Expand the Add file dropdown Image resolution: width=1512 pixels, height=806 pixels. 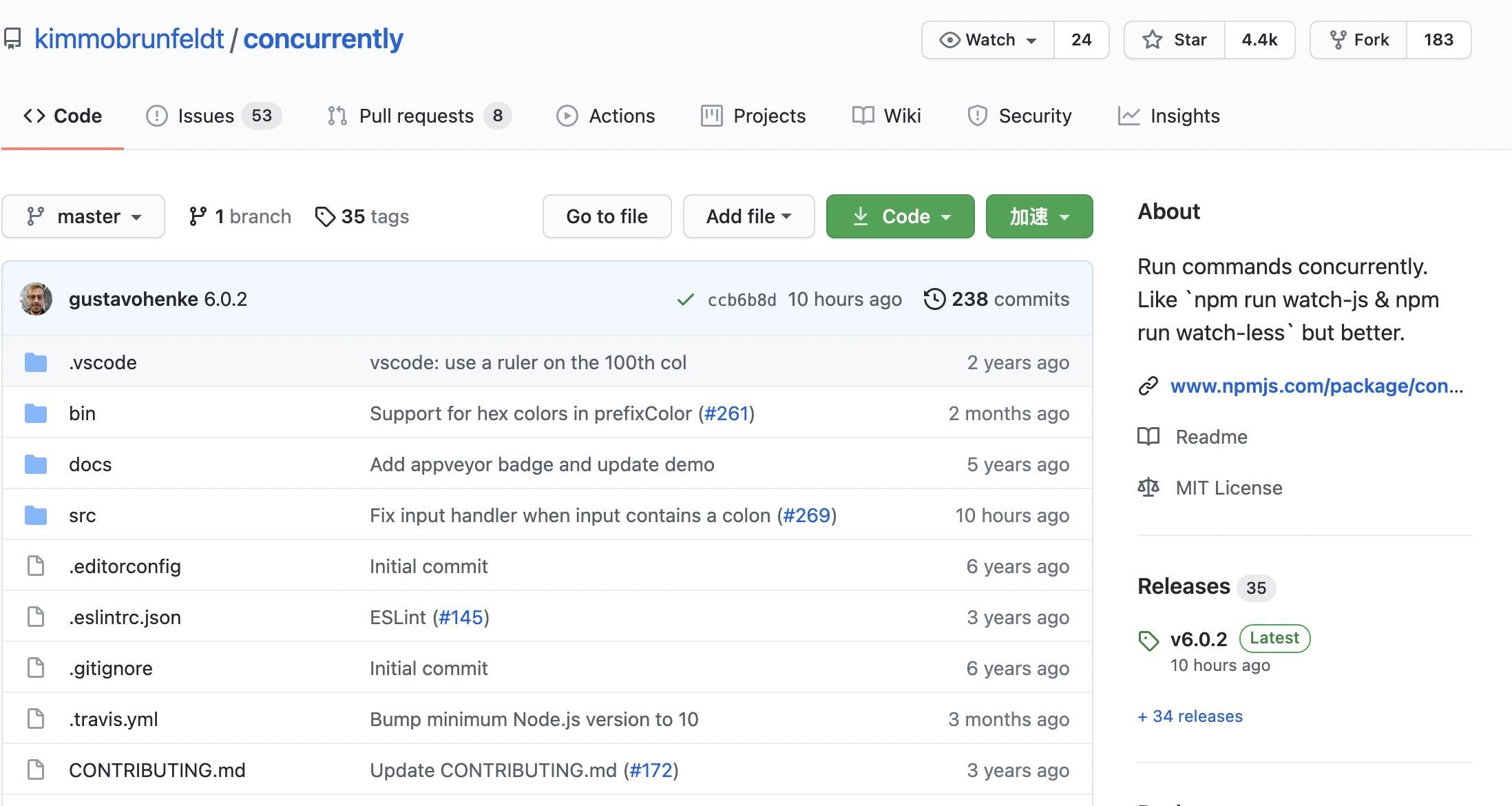coord(748,216)
